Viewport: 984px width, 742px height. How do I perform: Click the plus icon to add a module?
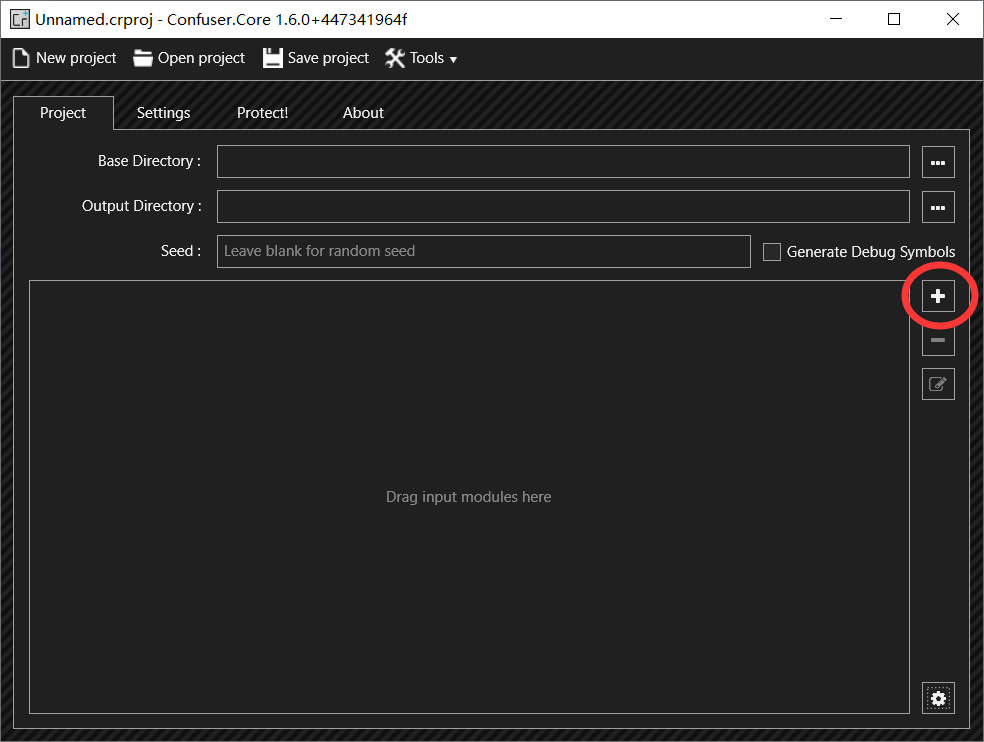point(938,296)
